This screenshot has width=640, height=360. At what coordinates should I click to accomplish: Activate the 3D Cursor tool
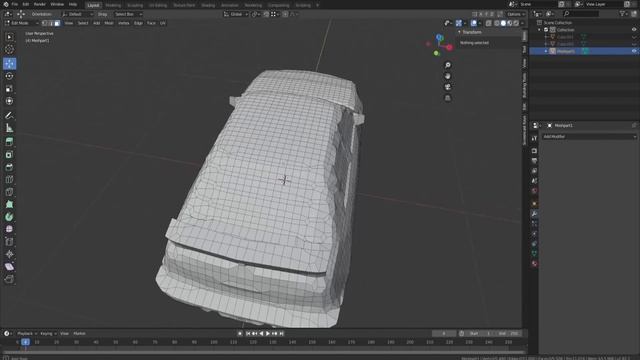click(9, 49)
